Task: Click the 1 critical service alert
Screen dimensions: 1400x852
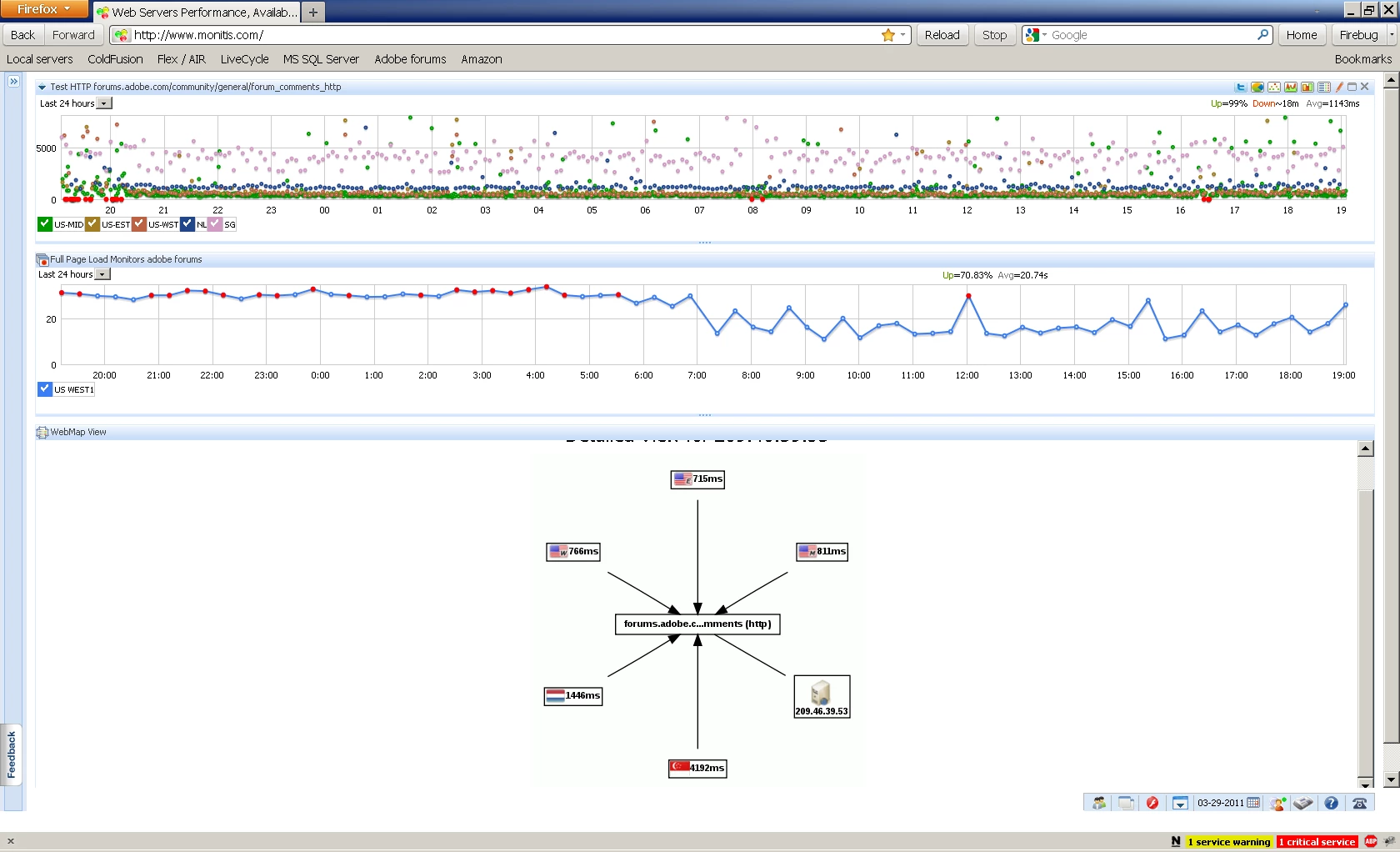Action: [1317, 842]
